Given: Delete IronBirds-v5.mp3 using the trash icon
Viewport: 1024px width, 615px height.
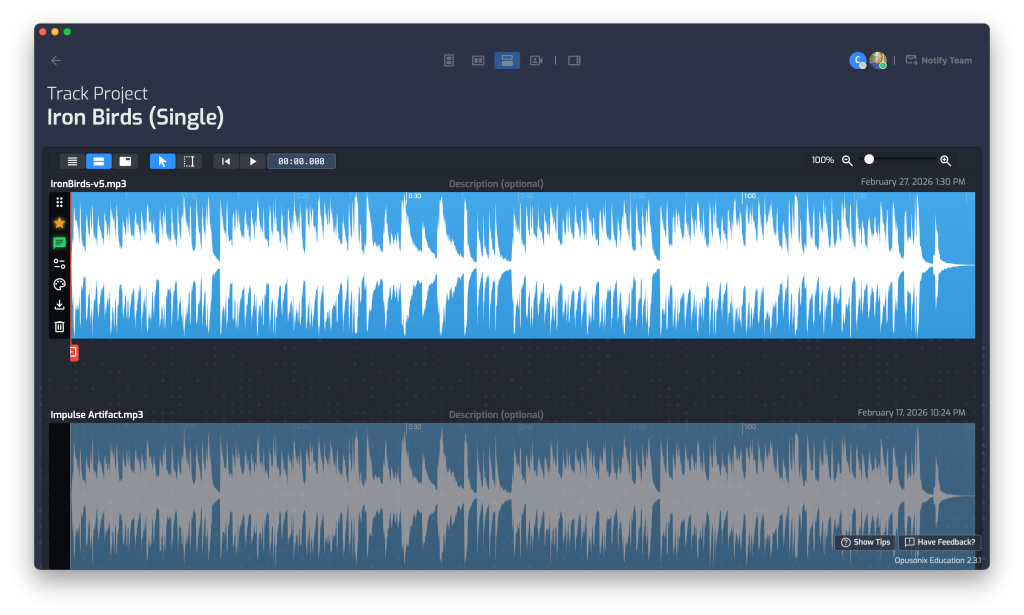Looking at the screenshot, I should tap(59, 326).
